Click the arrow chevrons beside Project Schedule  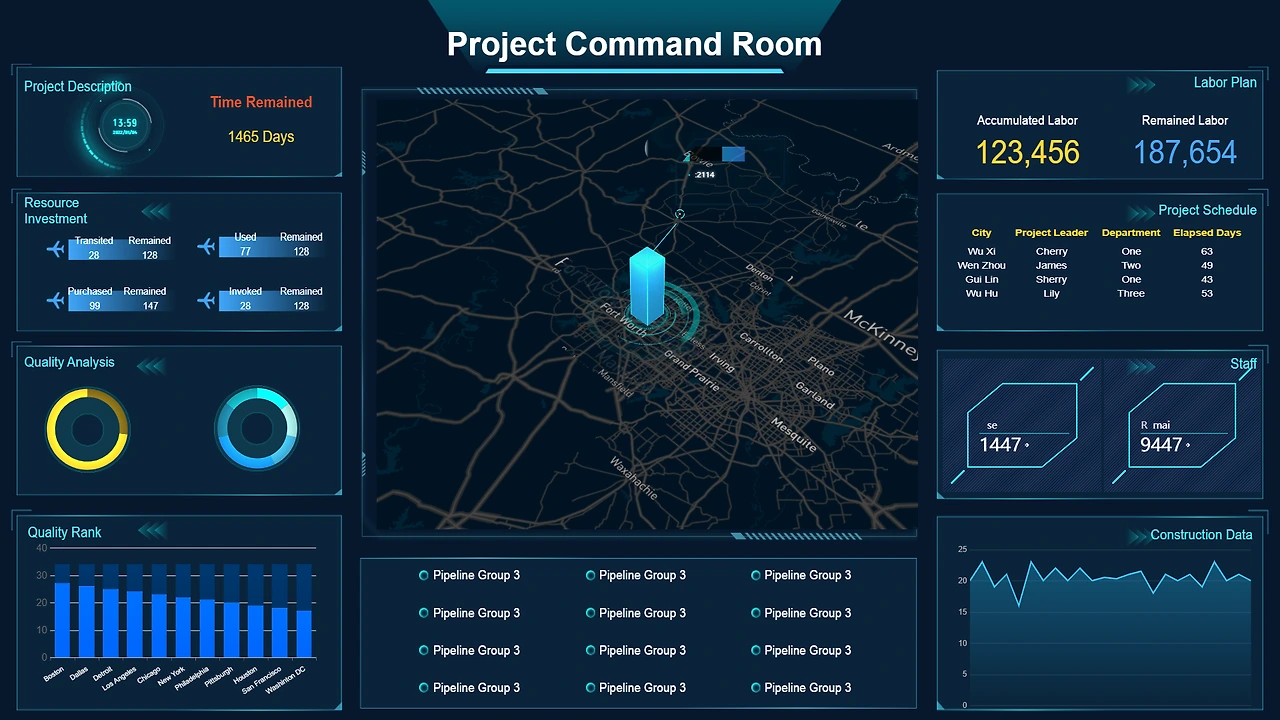point(1141,212)
